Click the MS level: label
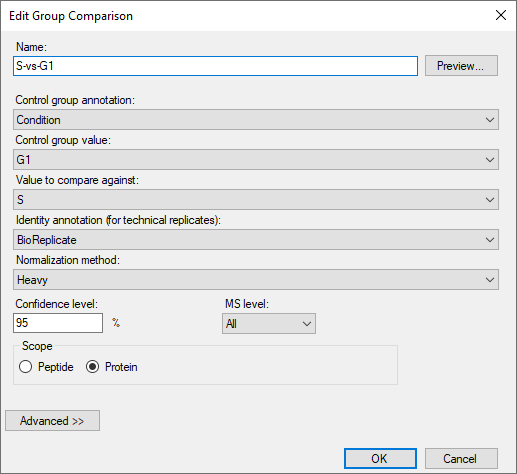 (247, 304)
